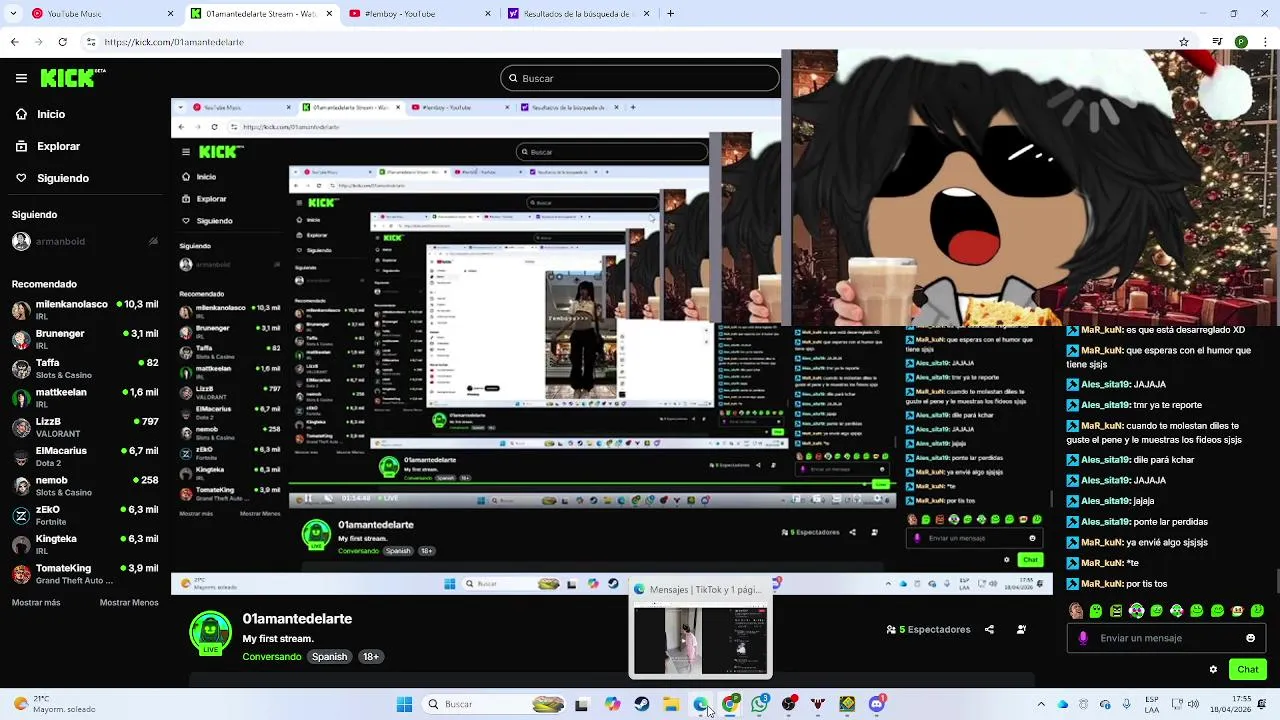The image size is (1280, 720).
Task: View site information icon beside the URL
Action: pyautogui.click(x=91, y=42)
